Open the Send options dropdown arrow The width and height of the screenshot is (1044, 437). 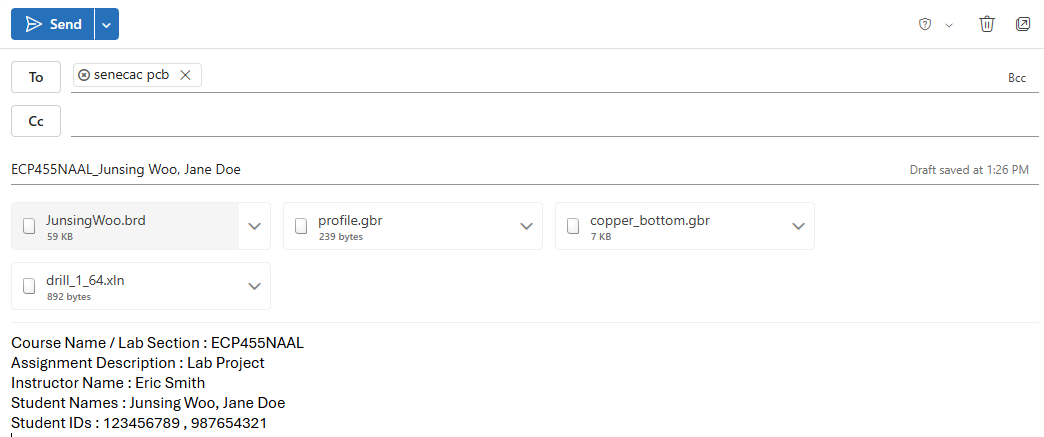(x=107, y=24)
